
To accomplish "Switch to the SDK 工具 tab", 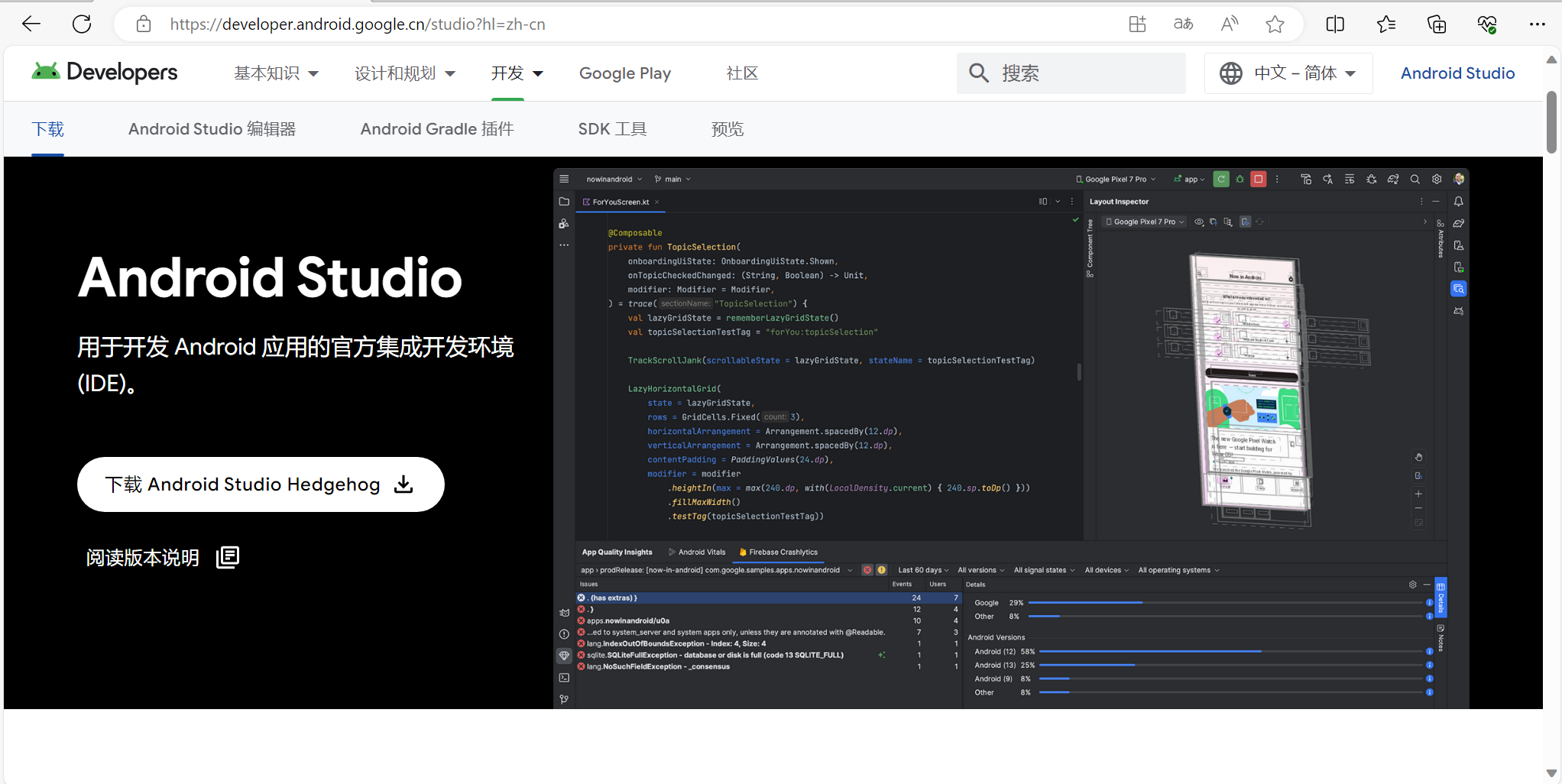I will (612, 129).
